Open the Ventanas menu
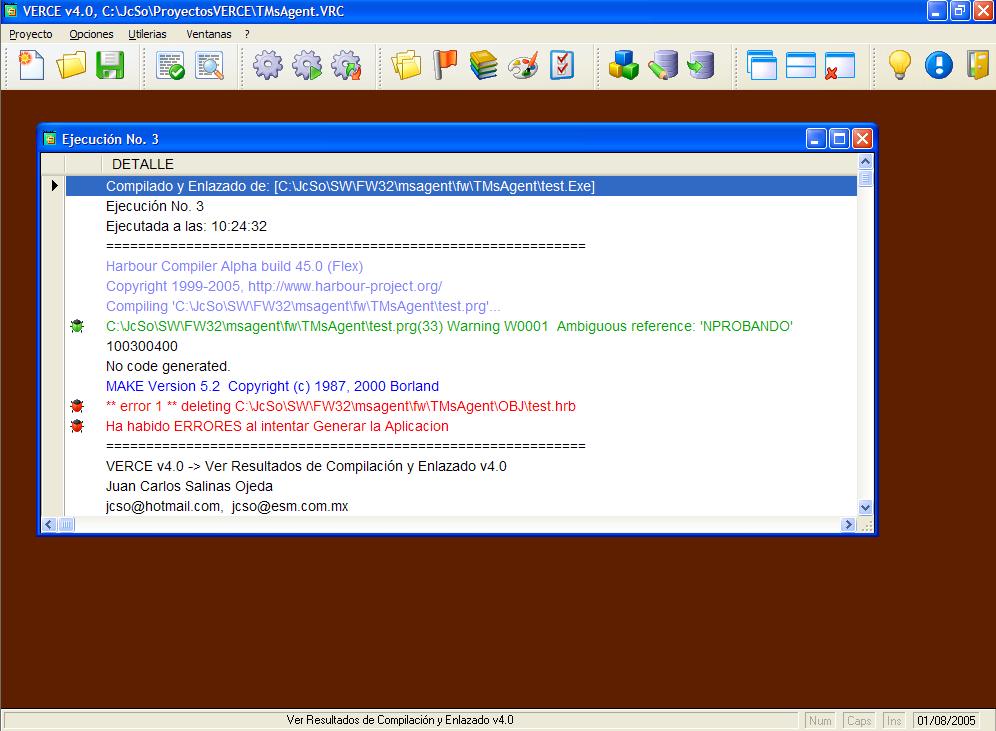 (x=208, y=34)
